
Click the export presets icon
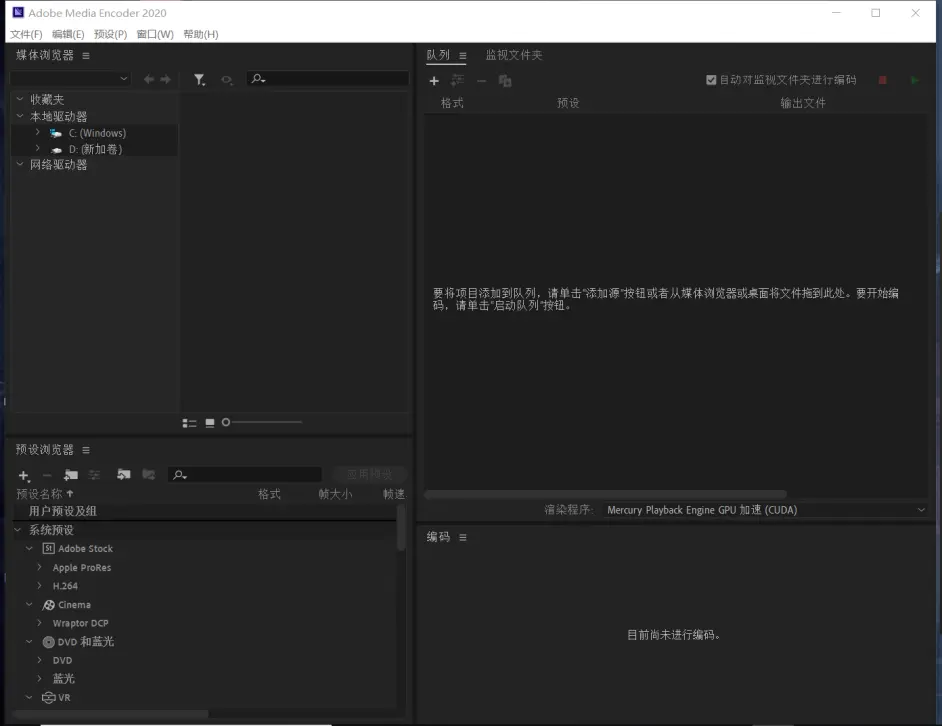point(148,475)
